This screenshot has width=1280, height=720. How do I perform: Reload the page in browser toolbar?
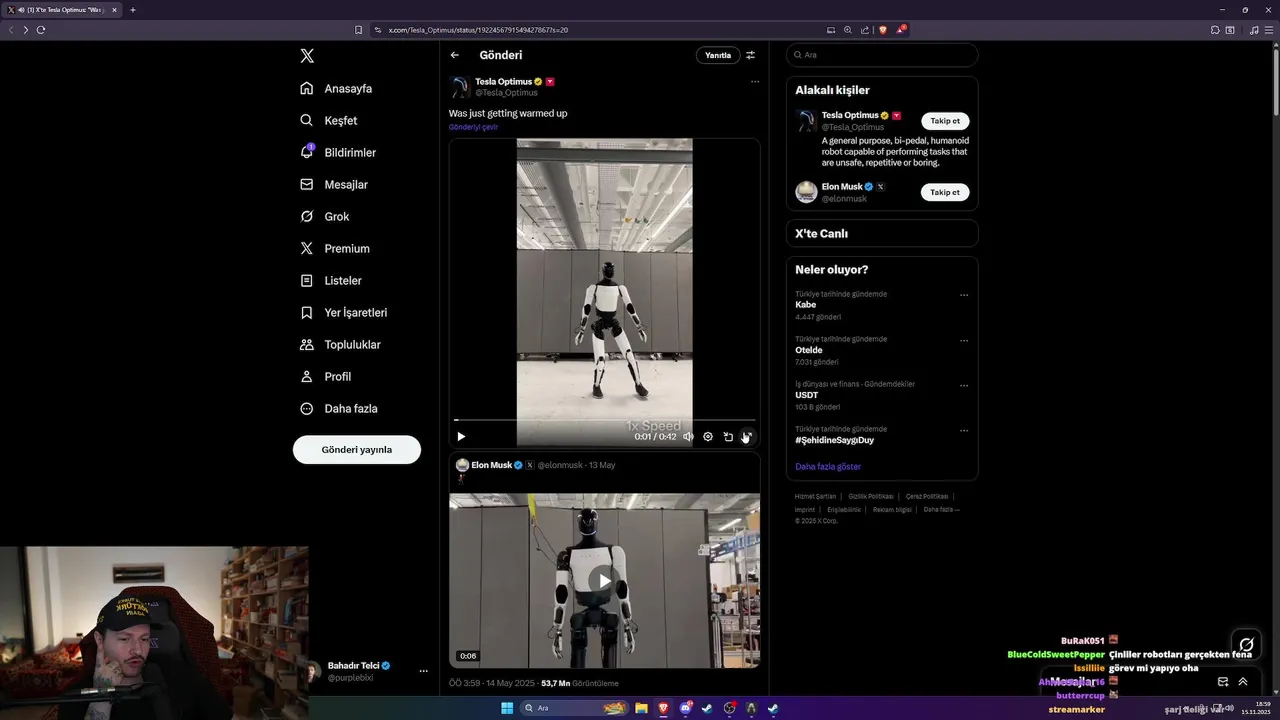click(x=41, y=30)
